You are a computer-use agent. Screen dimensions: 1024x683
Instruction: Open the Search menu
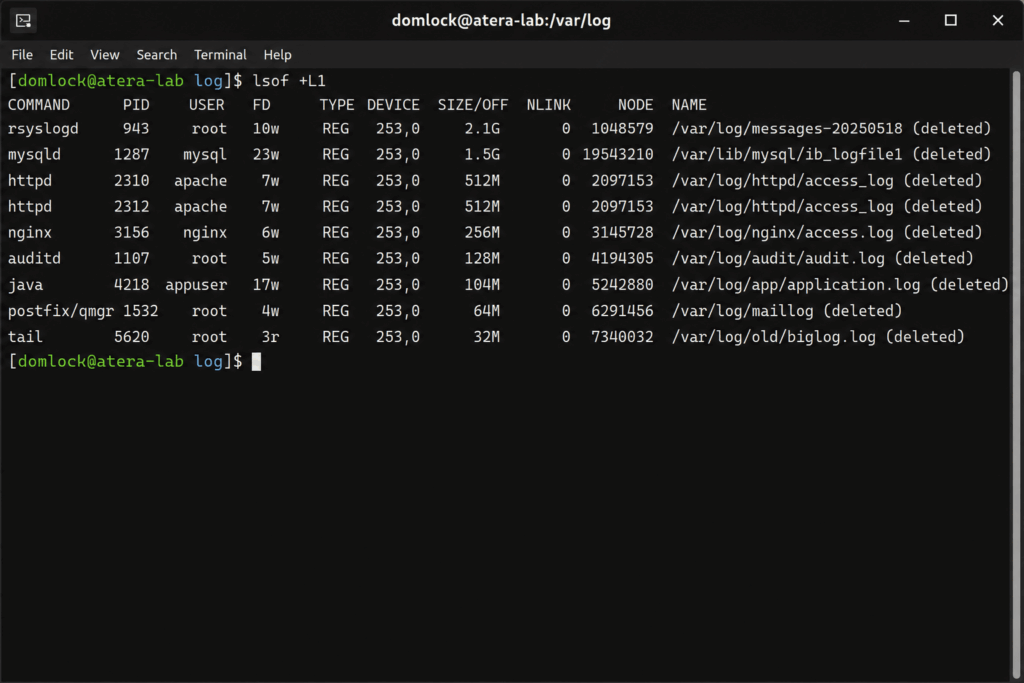pos(157,55)
